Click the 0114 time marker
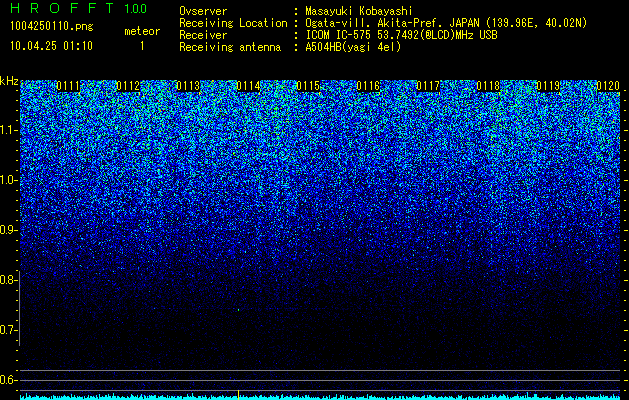 pyautogui.click(x=248, y=86)
